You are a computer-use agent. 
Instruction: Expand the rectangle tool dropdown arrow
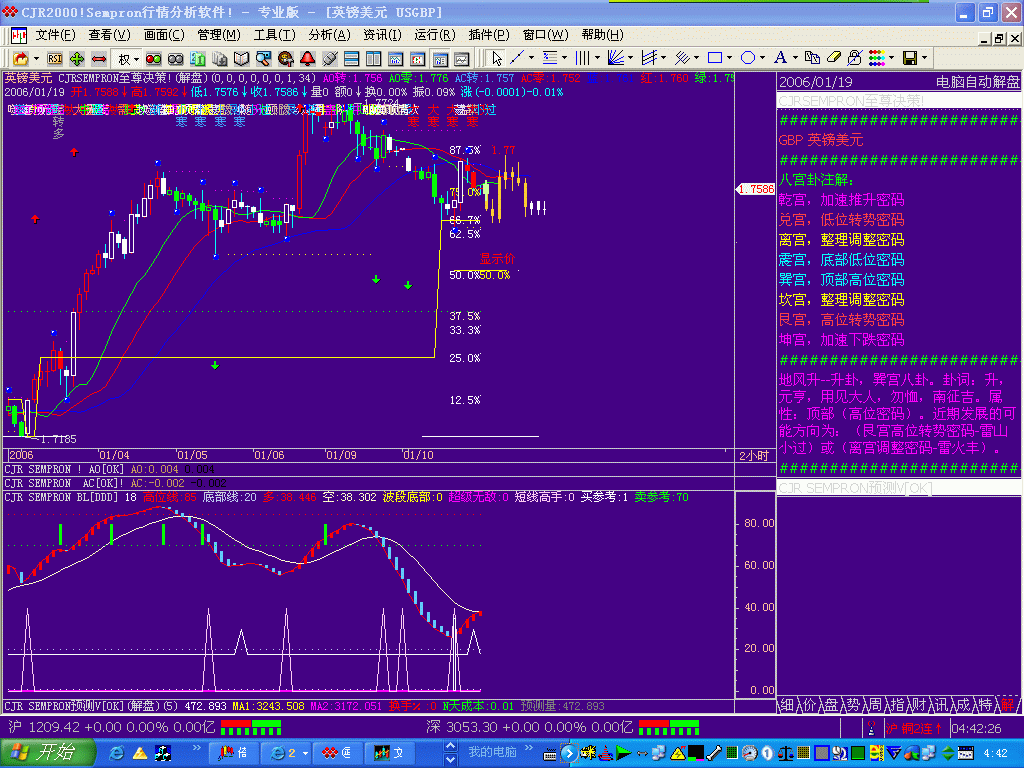[730, 58]
